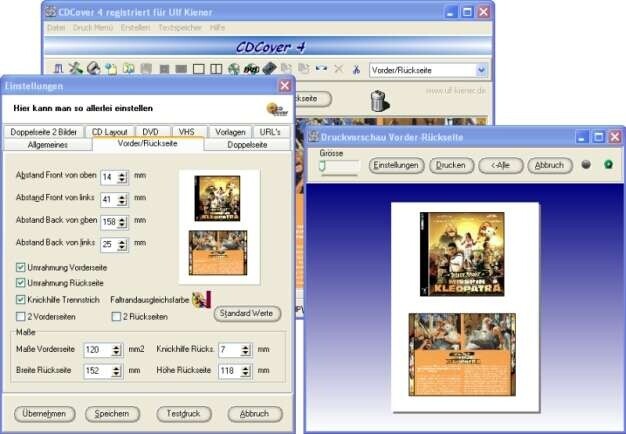The image size is (626, 434).
Task: Switch to the Doppelseite tab
Action: [247, 145]
